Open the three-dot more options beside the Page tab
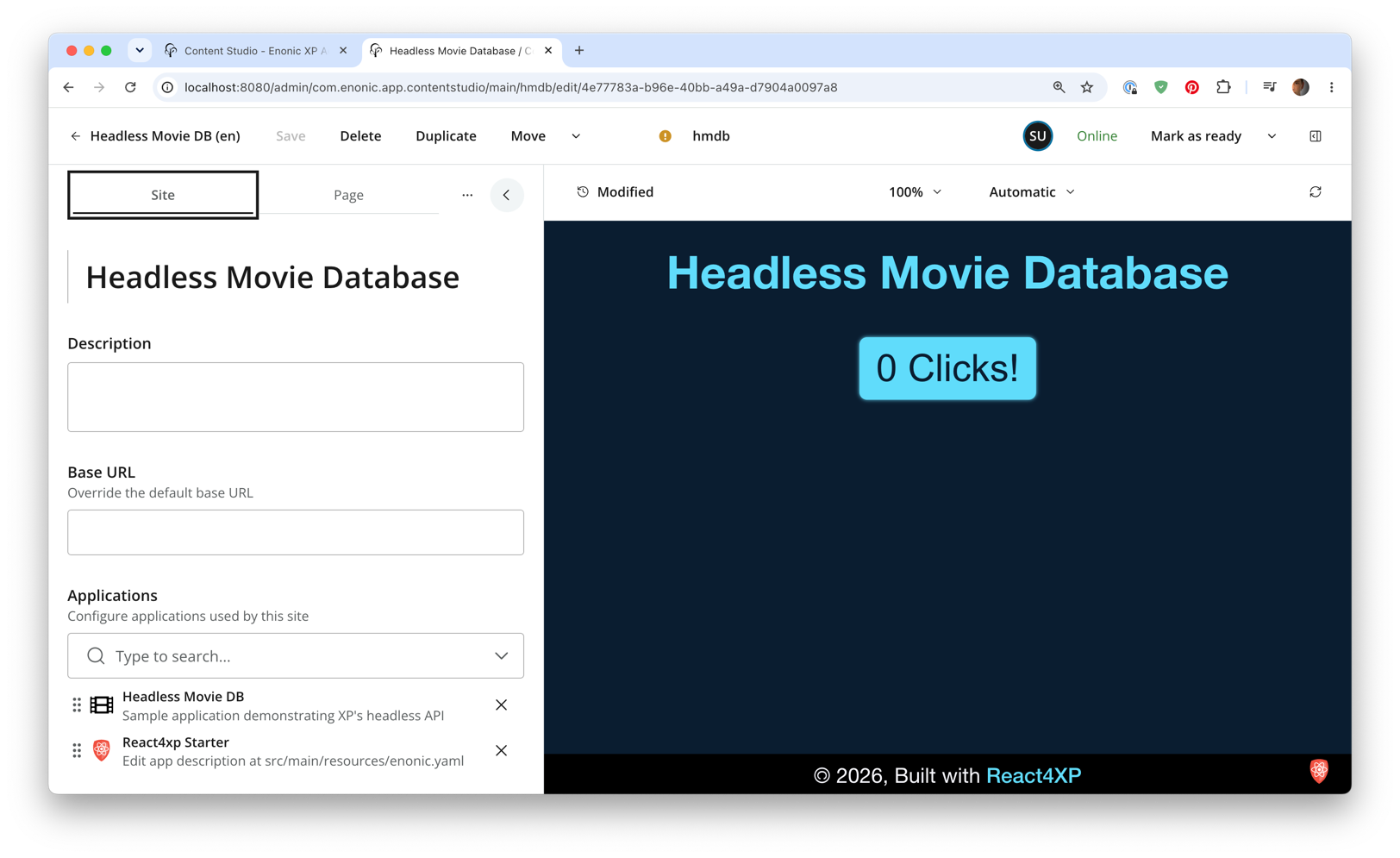Screen dimensions: 1400x858 click(467, 195)
